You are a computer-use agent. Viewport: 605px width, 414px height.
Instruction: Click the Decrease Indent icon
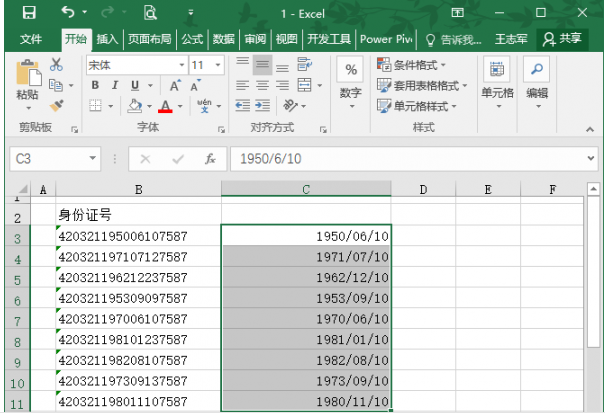(242, 105)
